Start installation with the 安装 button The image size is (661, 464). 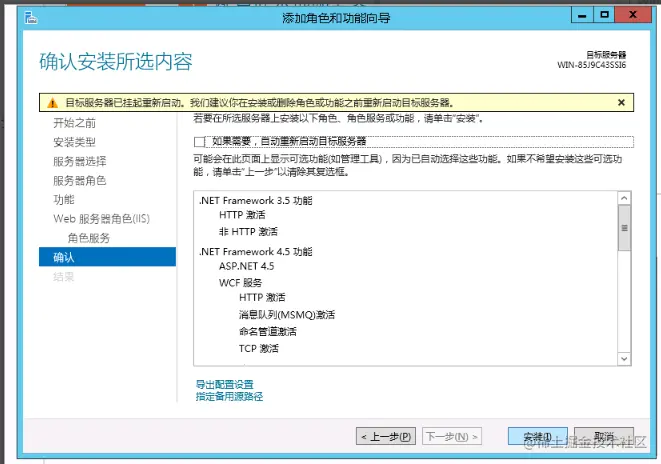click(537, 437)
